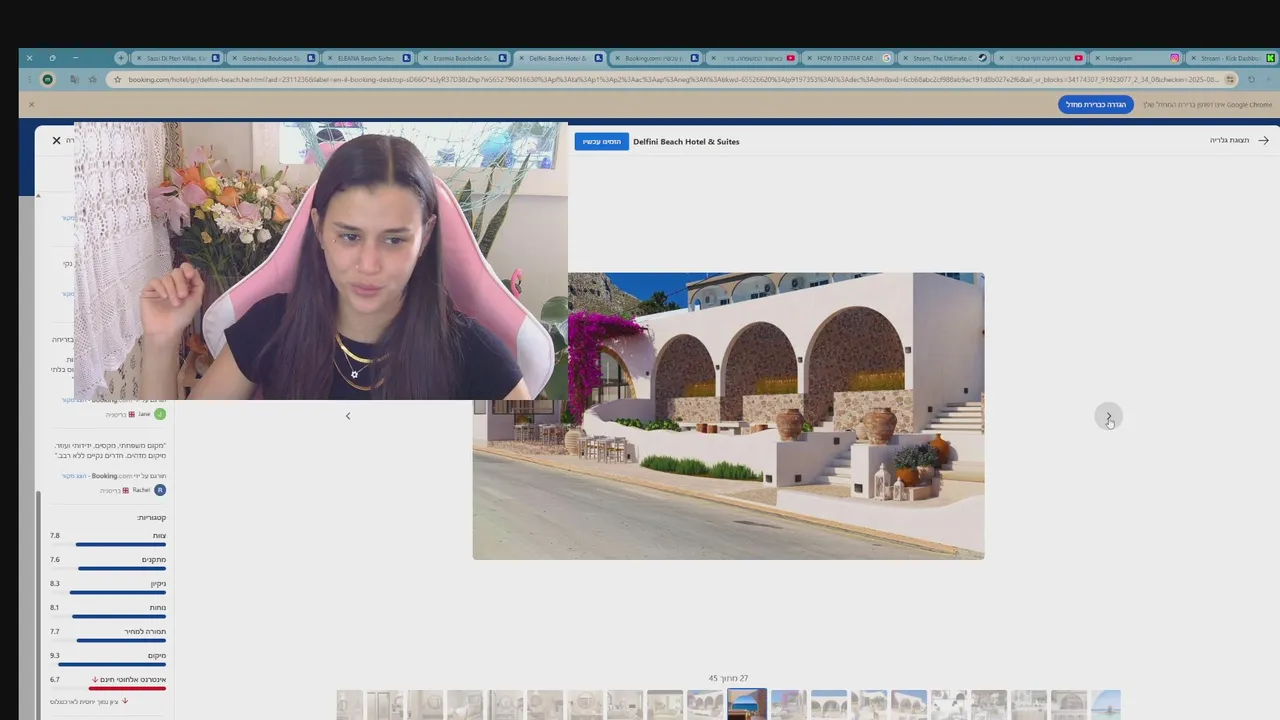Image resolution: width=1280 pixels, height=720 pixels.
Task: Click reviewer Jane's green avatar icon
Action: tap(160, 414)
